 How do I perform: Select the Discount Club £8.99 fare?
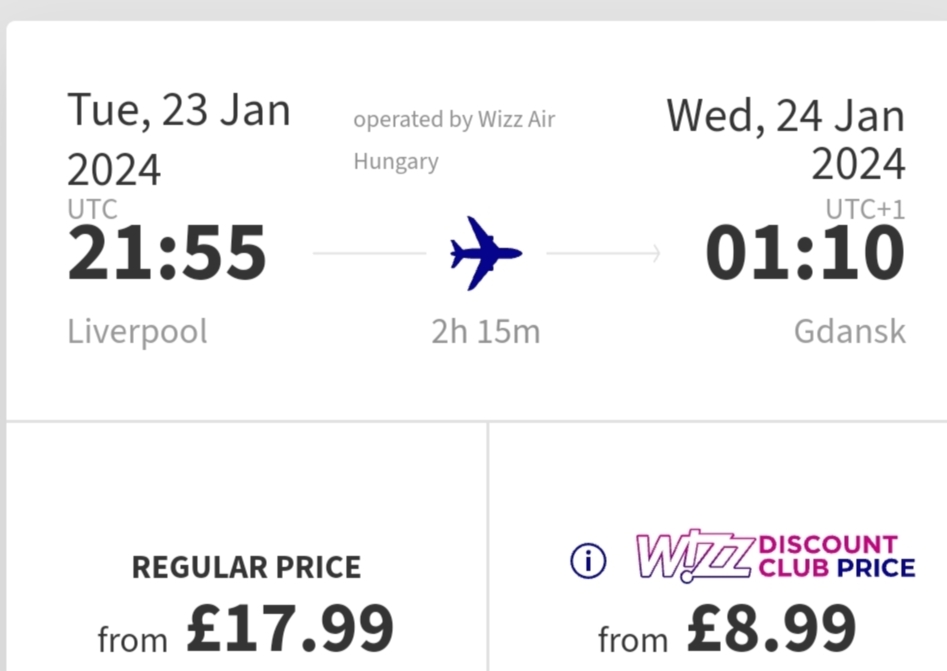(x=718, y=547)
